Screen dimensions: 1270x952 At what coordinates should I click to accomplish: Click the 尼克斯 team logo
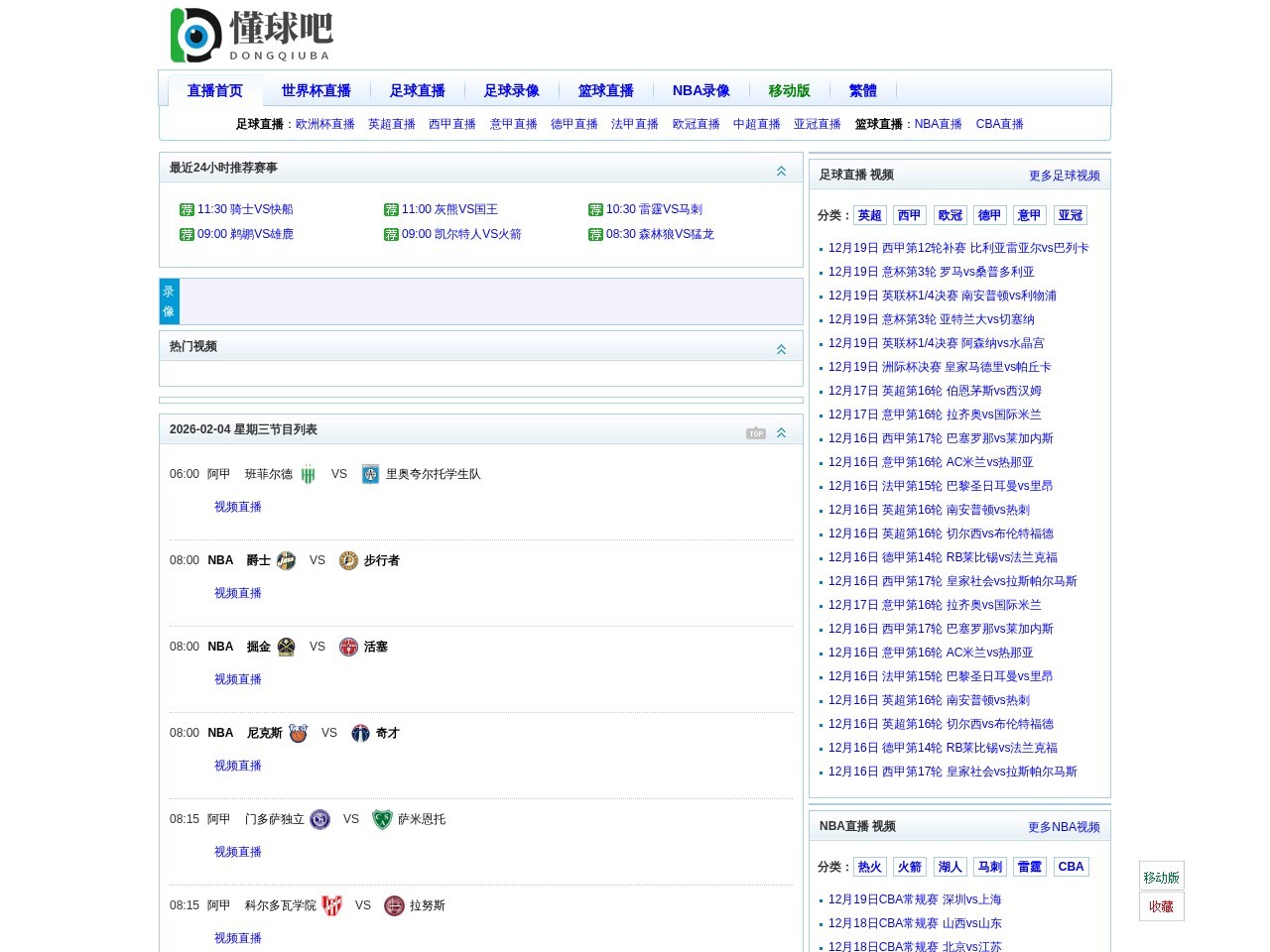[298, 733]
